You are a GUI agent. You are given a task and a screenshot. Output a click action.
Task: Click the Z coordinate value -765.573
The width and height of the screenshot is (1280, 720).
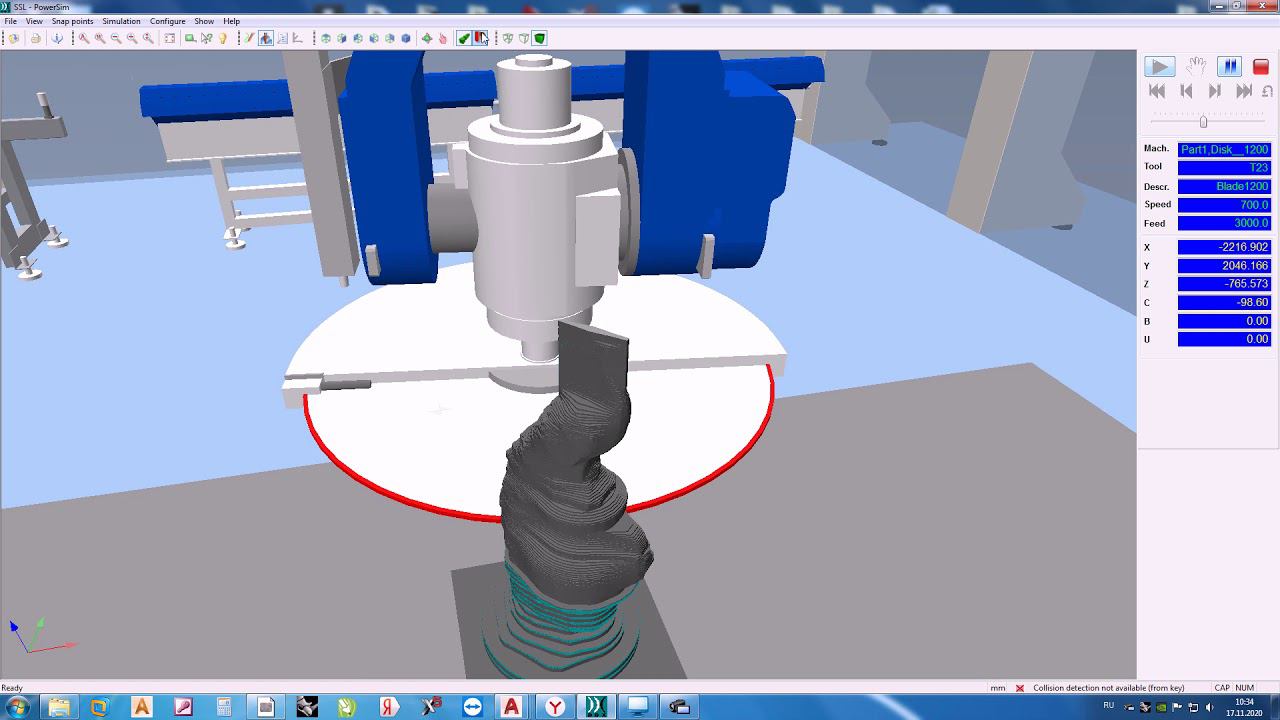[x=1224, y=284]
